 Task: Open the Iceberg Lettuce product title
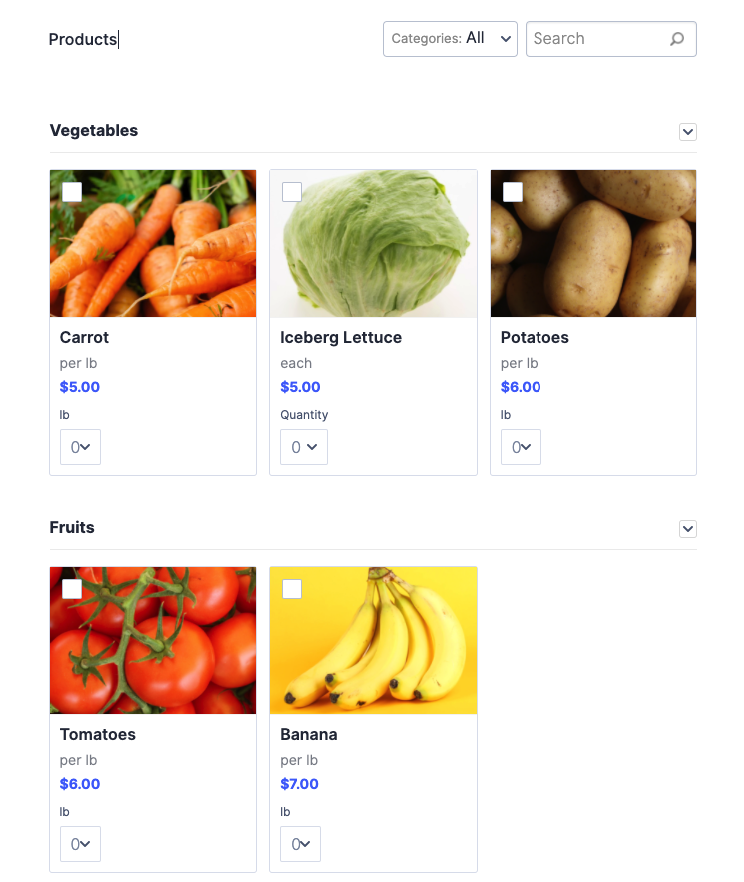341,338
